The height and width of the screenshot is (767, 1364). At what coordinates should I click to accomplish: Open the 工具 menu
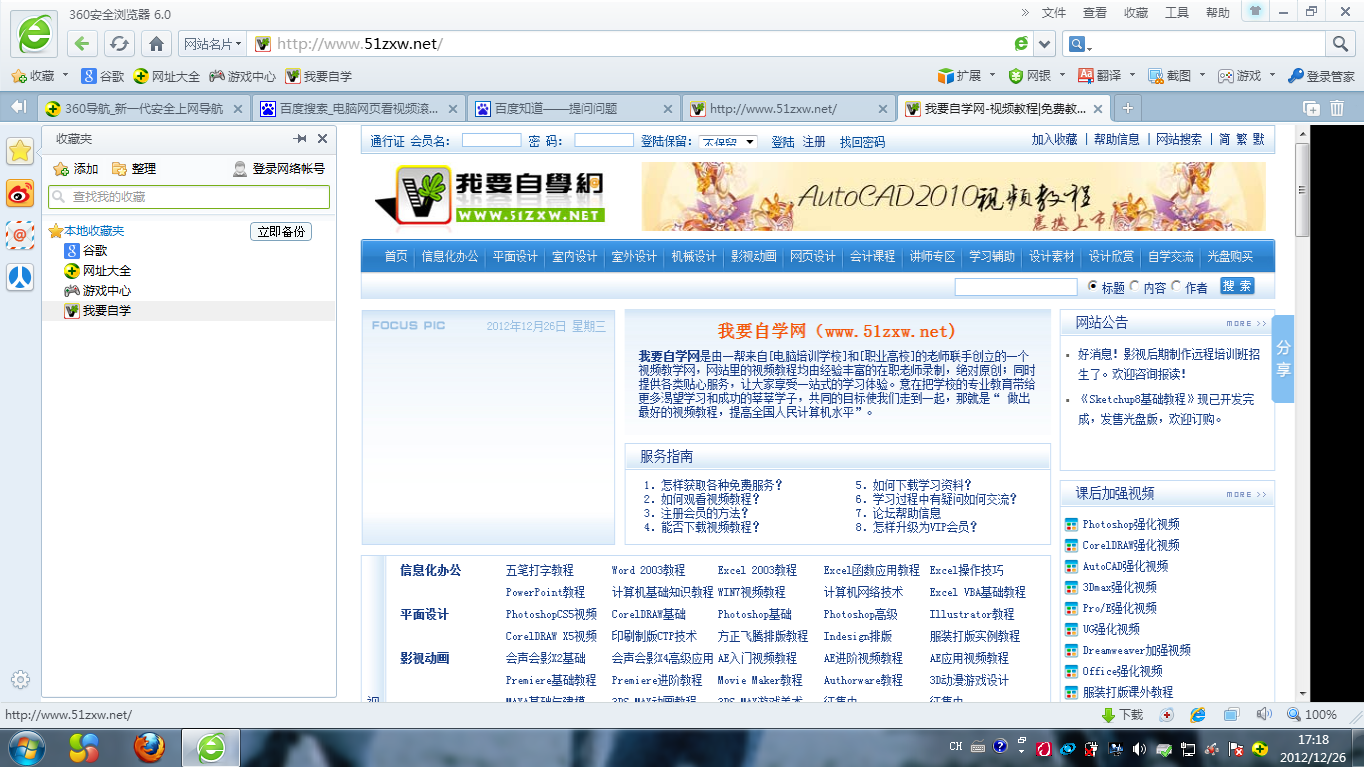point(1177,13)
